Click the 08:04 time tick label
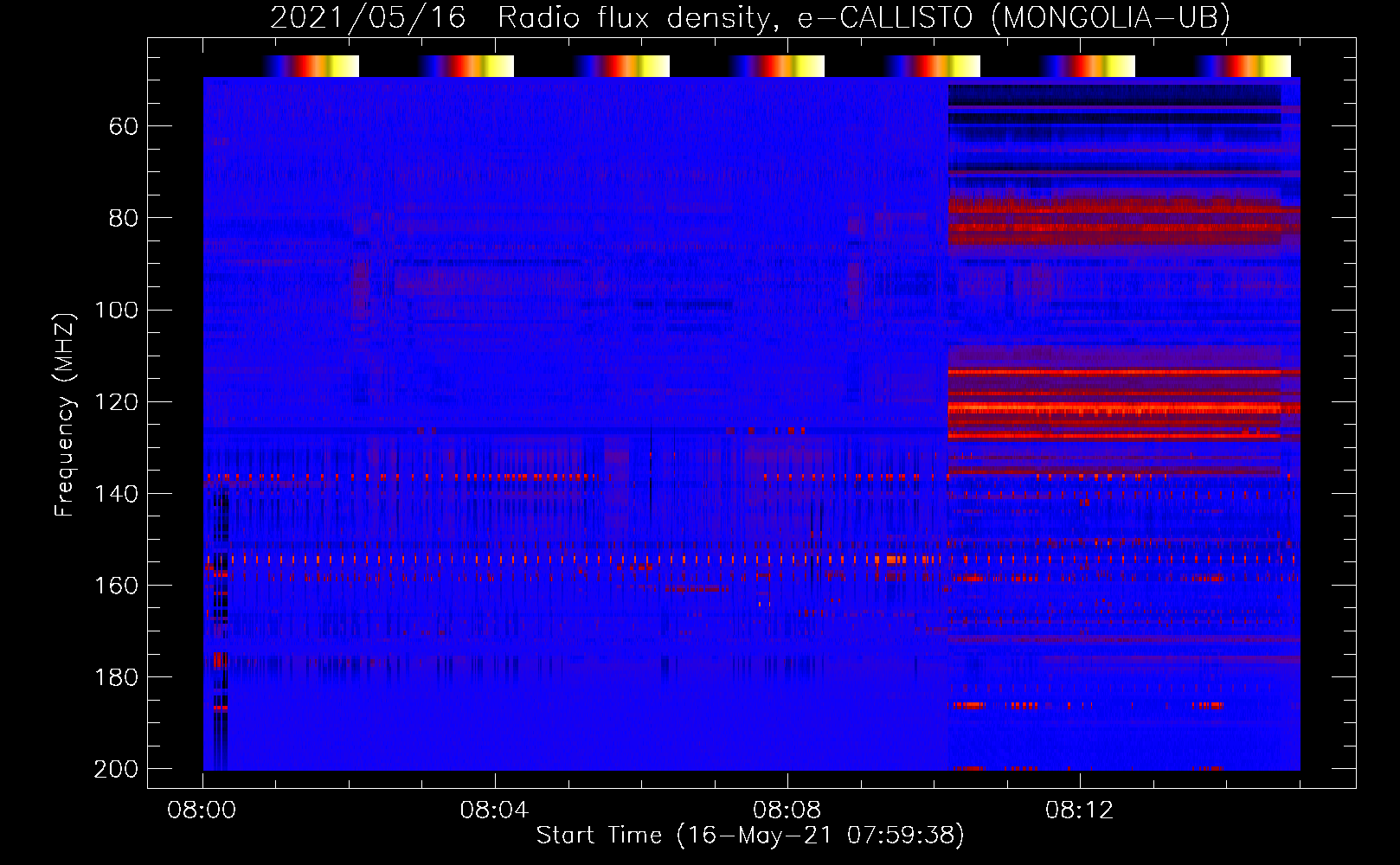Screen dimensions: 1400x865 click(494, 811)
